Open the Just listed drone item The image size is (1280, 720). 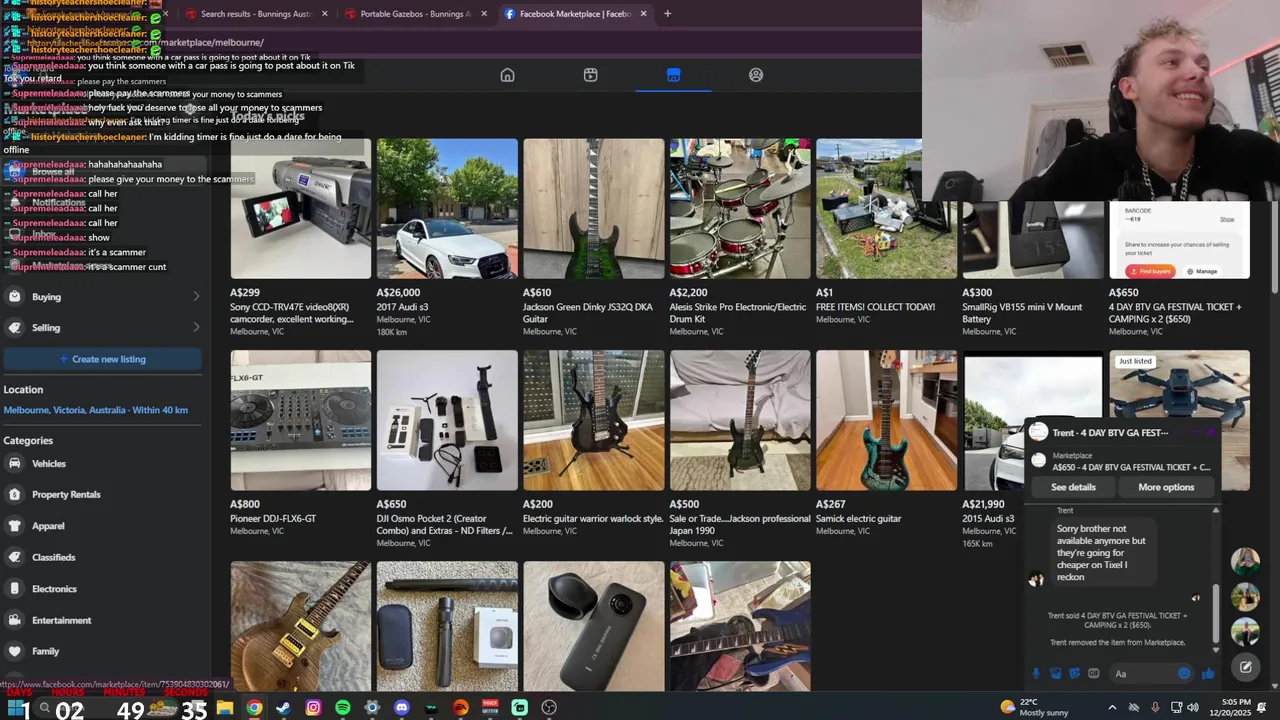point(1179,385)
